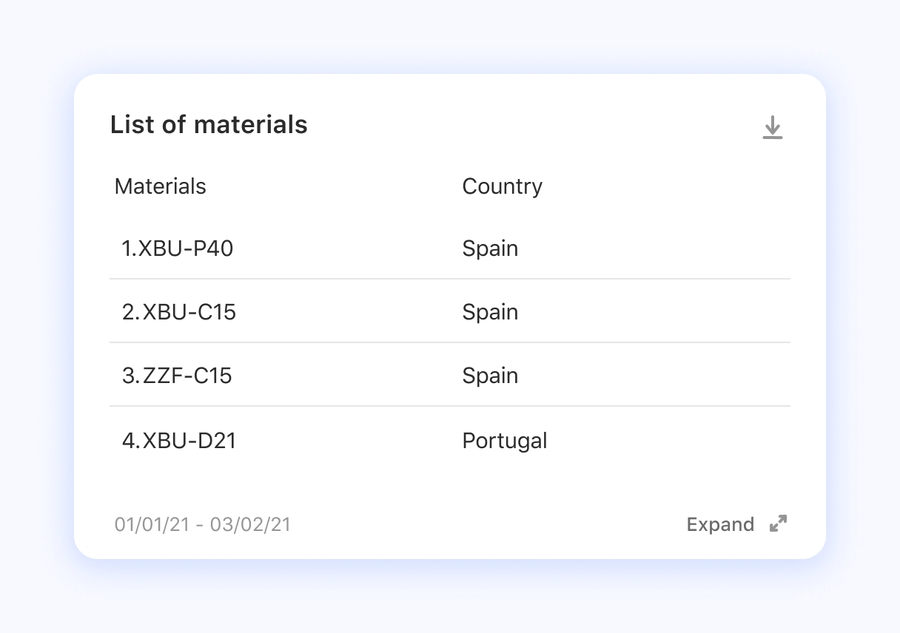The height and width of the screenshot is (633, 900).
Task: Click Spain in the XBU-C15 row
Action: coord(490,312)
